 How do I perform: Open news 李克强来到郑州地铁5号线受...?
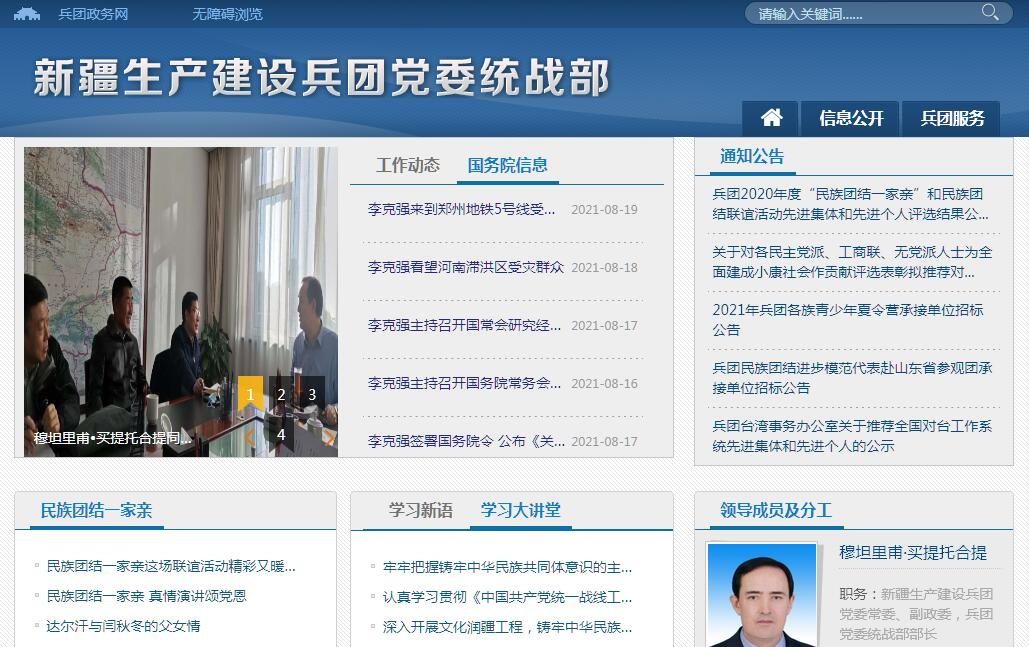click(461, 209)
